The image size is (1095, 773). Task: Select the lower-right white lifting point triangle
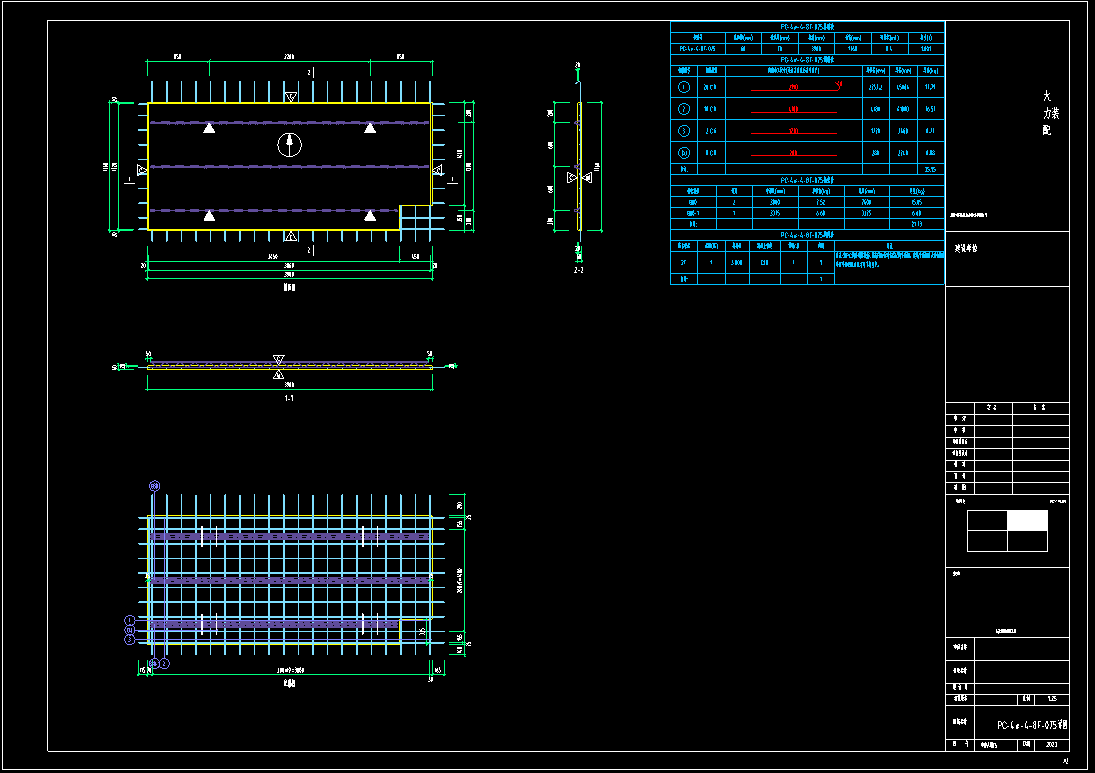(370, 216)
